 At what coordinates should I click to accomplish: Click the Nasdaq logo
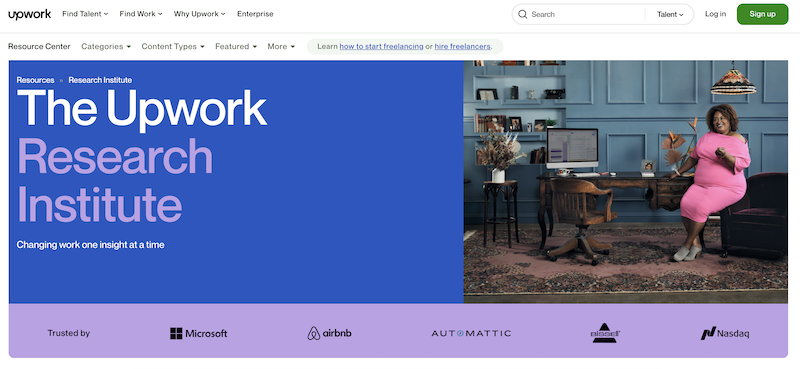point(724,333)
